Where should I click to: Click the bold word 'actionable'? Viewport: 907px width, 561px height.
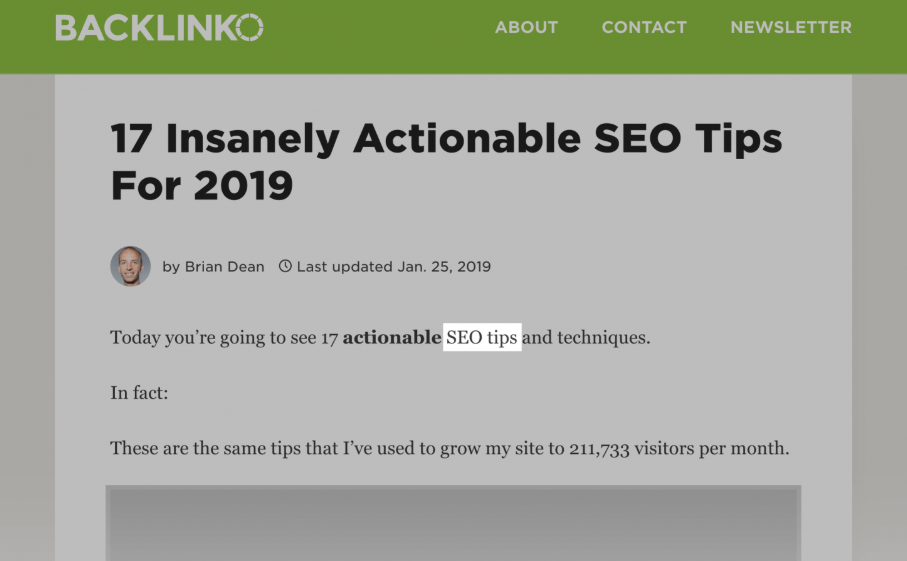(392, 337)
